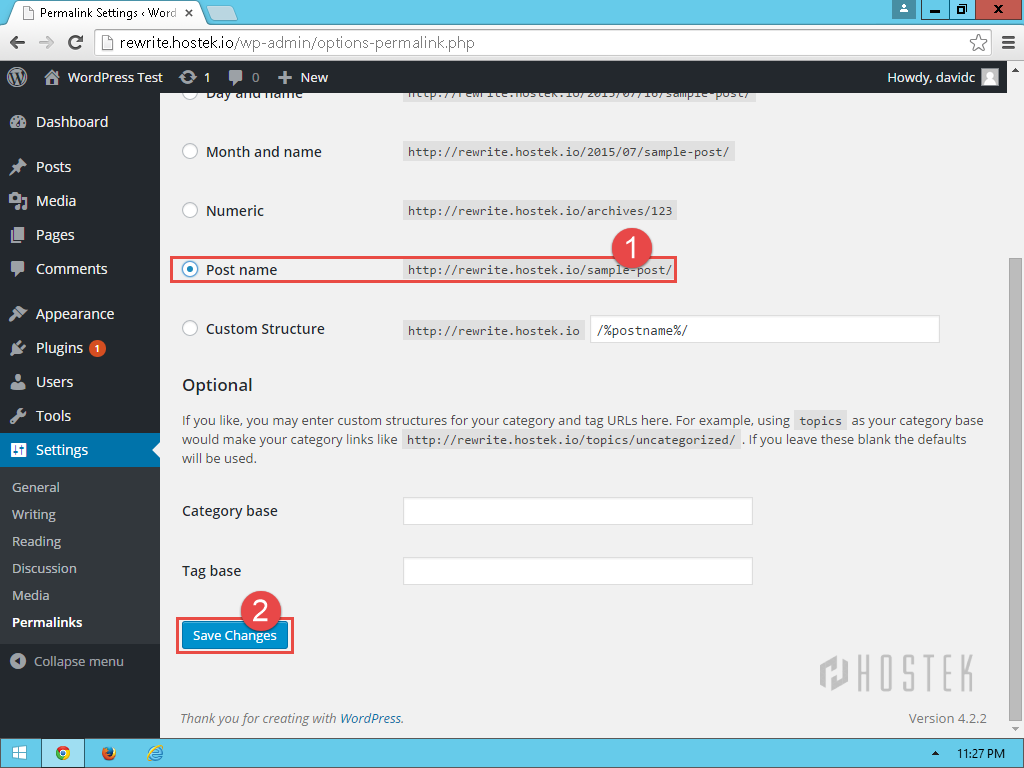The image size is (1024, 768).
Task: Click the WordPress logo in admin bar
Action: pos(17,77)
